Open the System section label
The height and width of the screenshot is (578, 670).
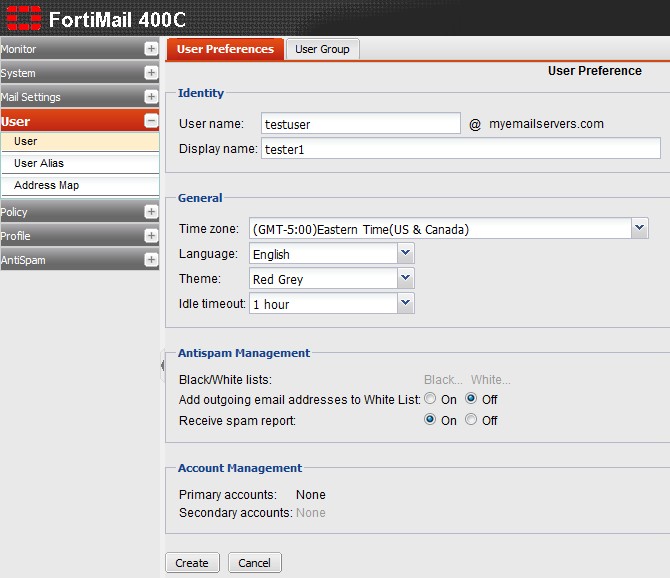click(18, 73)
